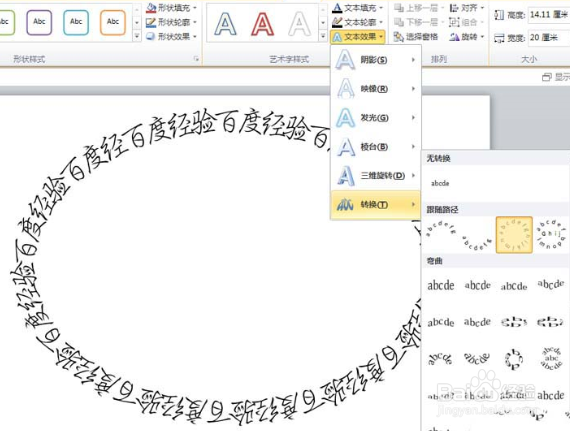This screenshot has height=431, width=570.
Task: Choose the rising arch abcde warp in 弯曲
Action: 441,359
